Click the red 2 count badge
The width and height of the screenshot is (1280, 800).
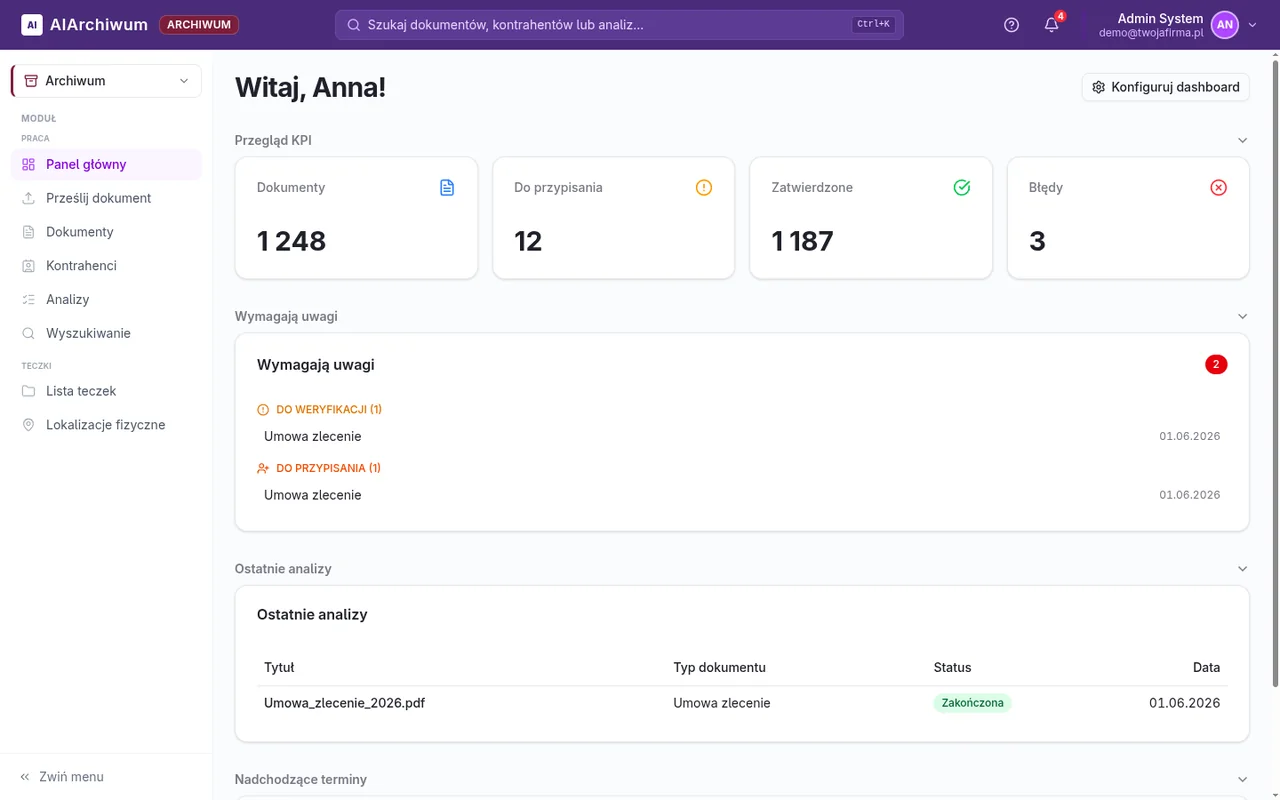(1216, 365)
